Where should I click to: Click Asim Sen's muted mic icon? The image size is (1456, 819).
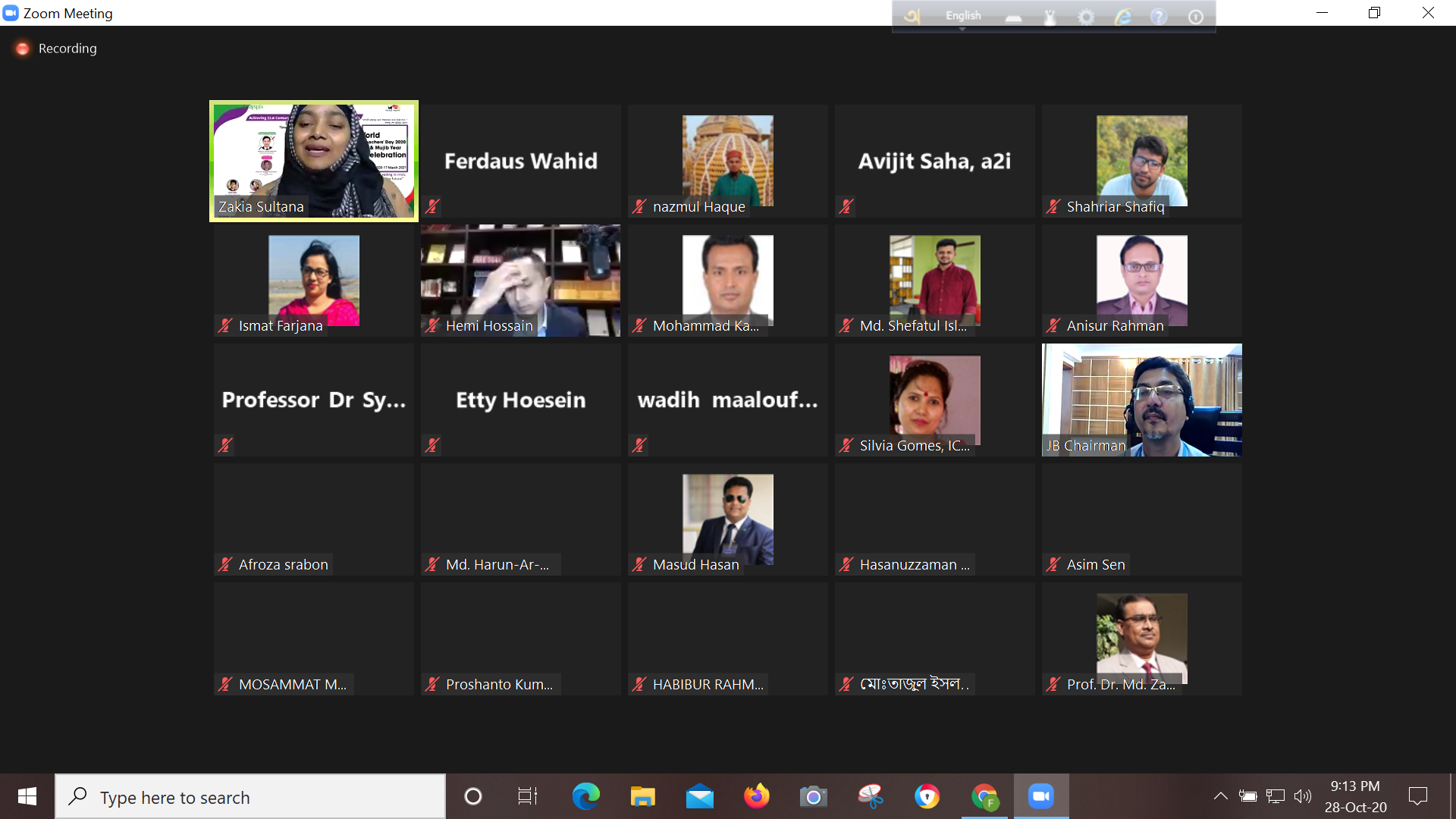pos(1053,564)
